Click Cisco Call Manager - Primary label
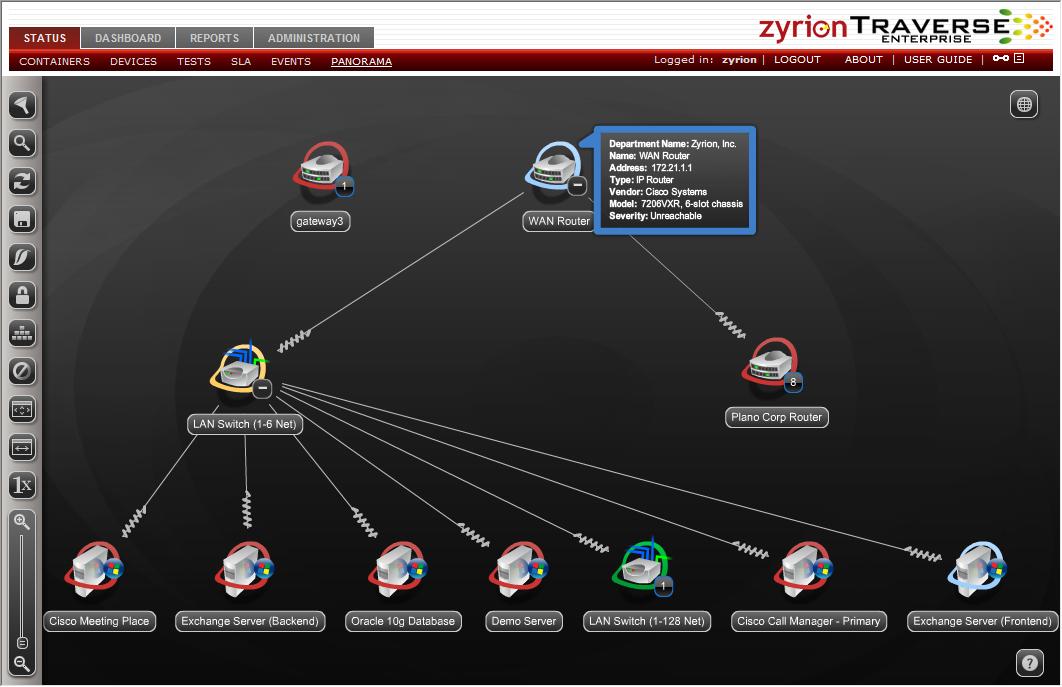 pyautogui.click(x=809, y=621)
